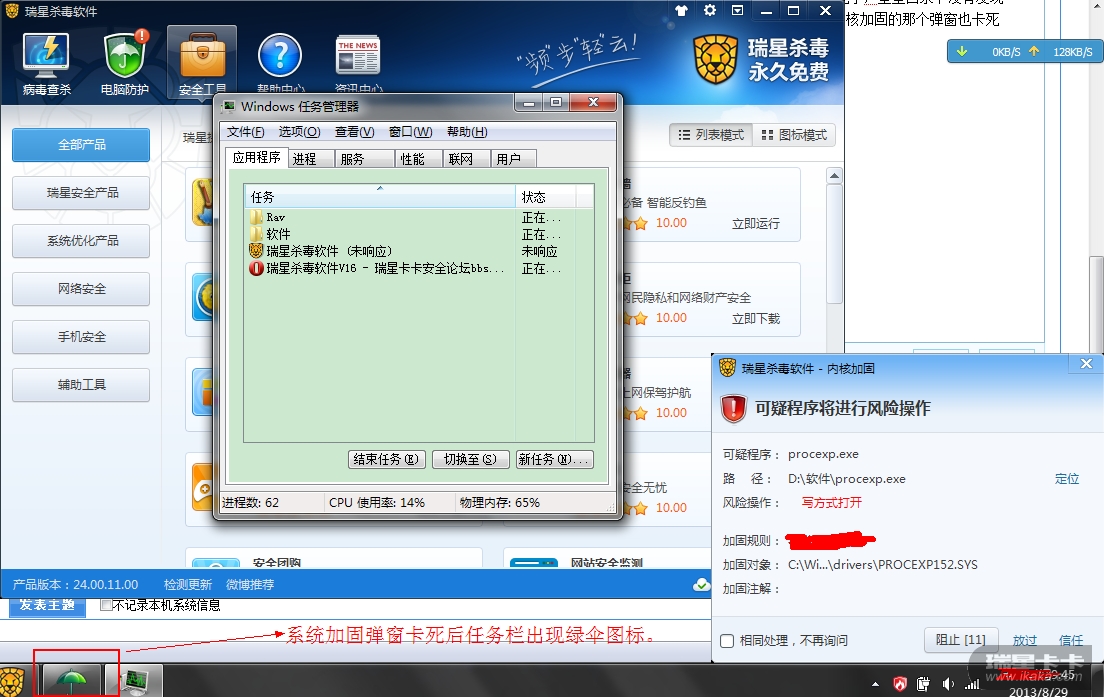Viewport: 1104px width, 697px height.
Task: Select the 网络安全 category
Action: 81,289
